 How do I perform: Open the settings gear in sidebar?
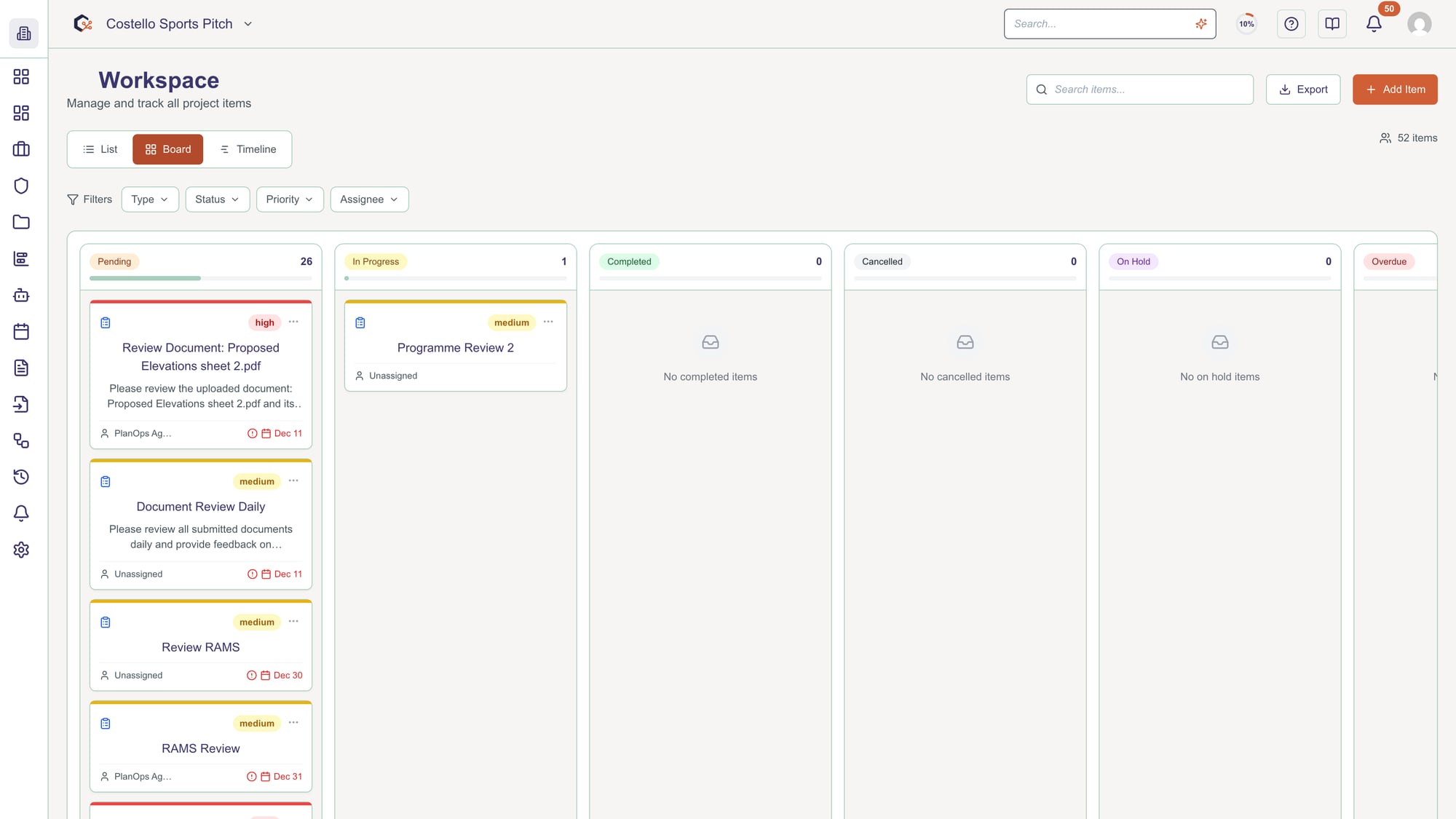(x=21, y=550)
